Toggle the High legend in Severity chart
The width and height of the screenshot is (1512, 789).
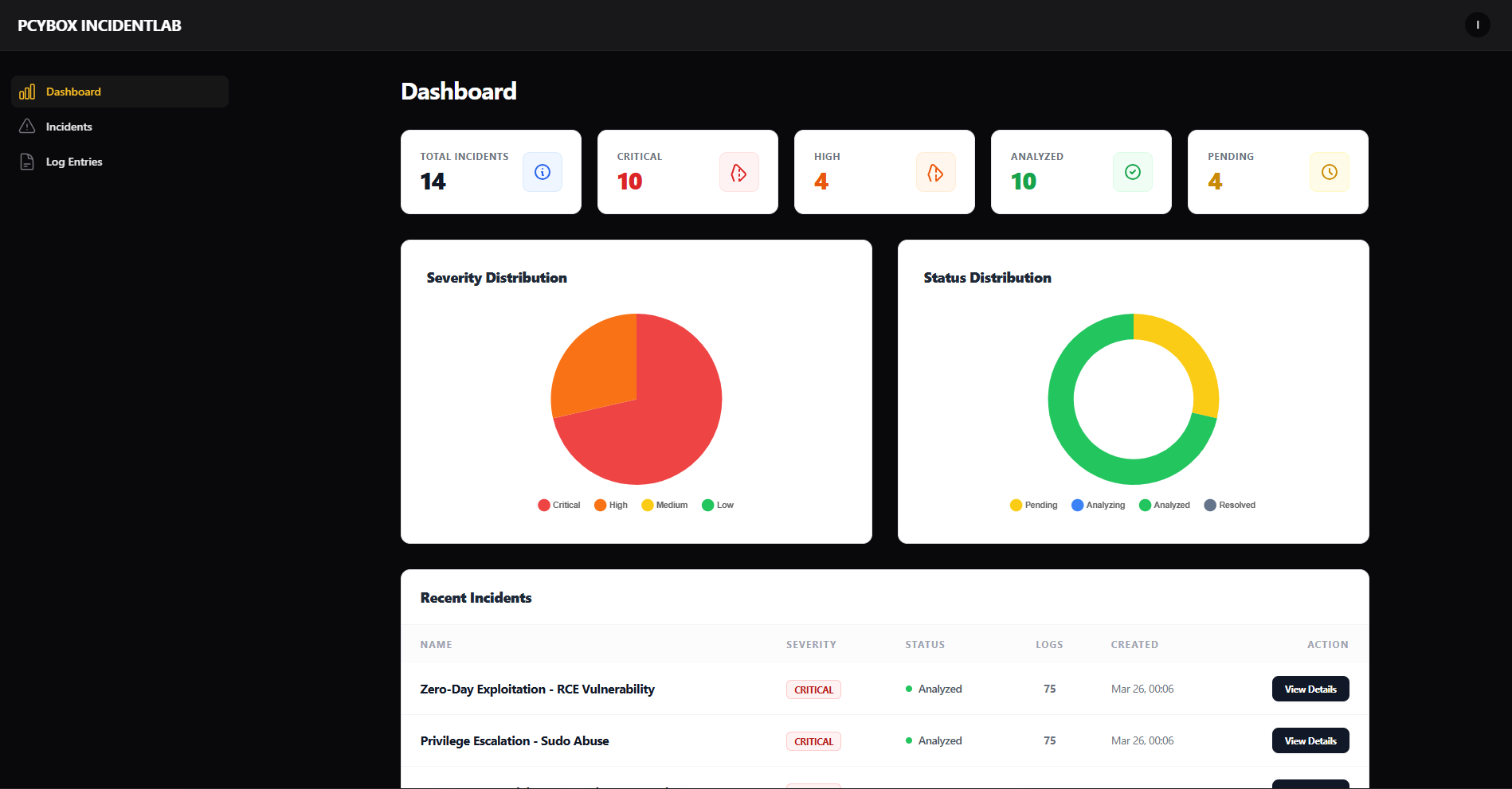click(x=611, y=505)
